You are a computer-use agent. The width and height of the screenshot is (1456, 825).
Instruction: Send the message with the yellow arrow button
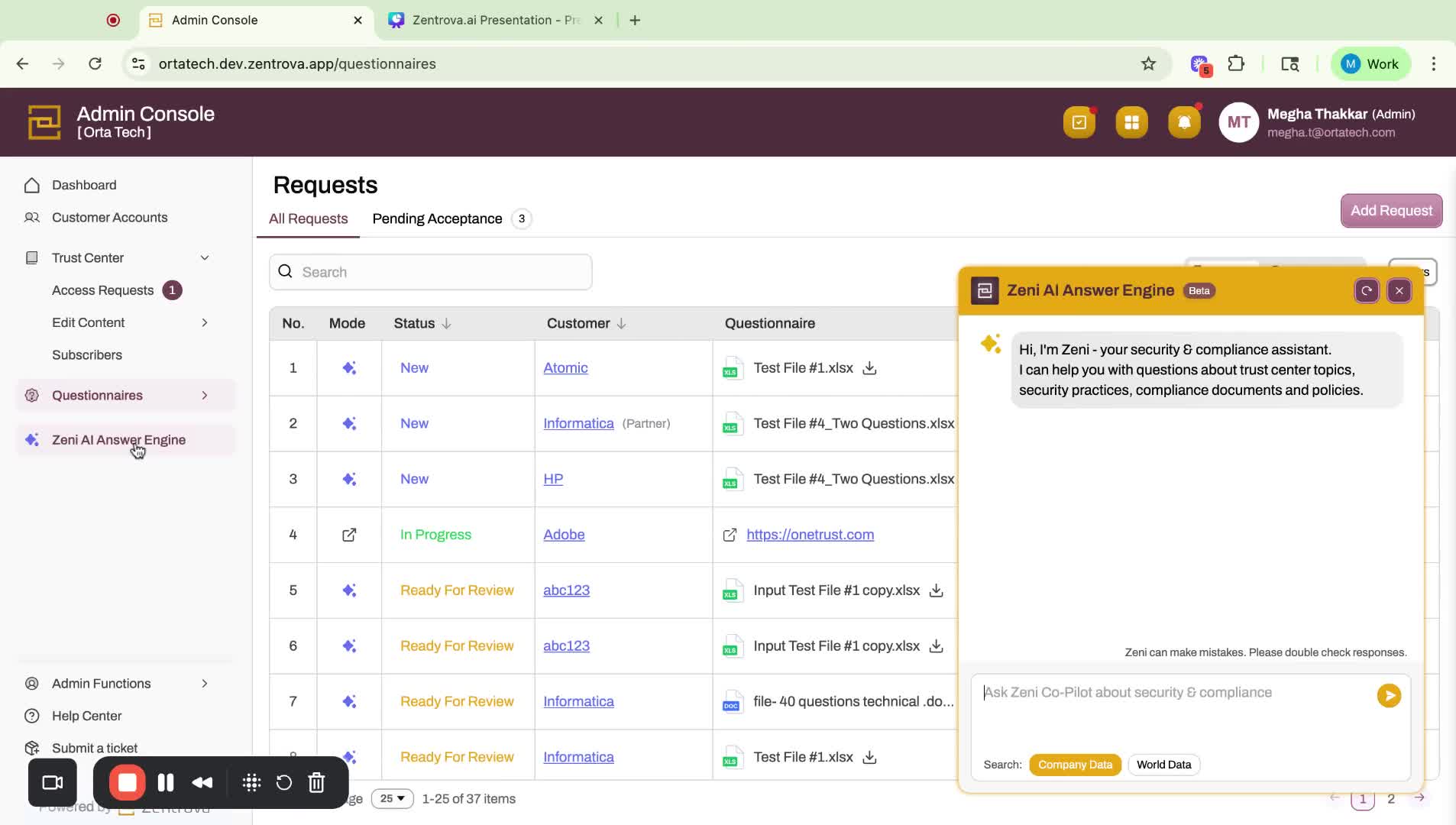[1389, 695]
